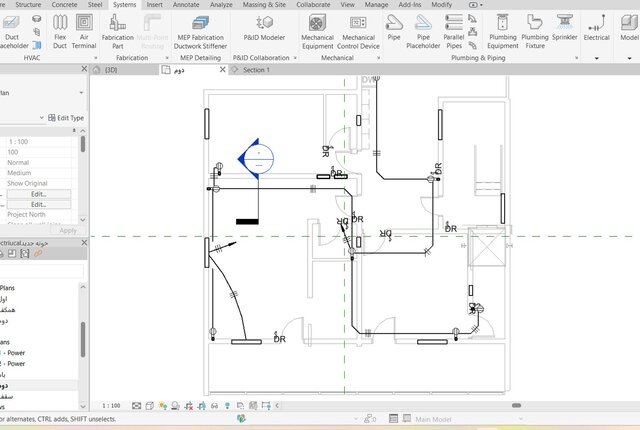The image size is (640, 430).
Task: Click the worksharing monitor icon in status bar
Action: tap(241, 419)
